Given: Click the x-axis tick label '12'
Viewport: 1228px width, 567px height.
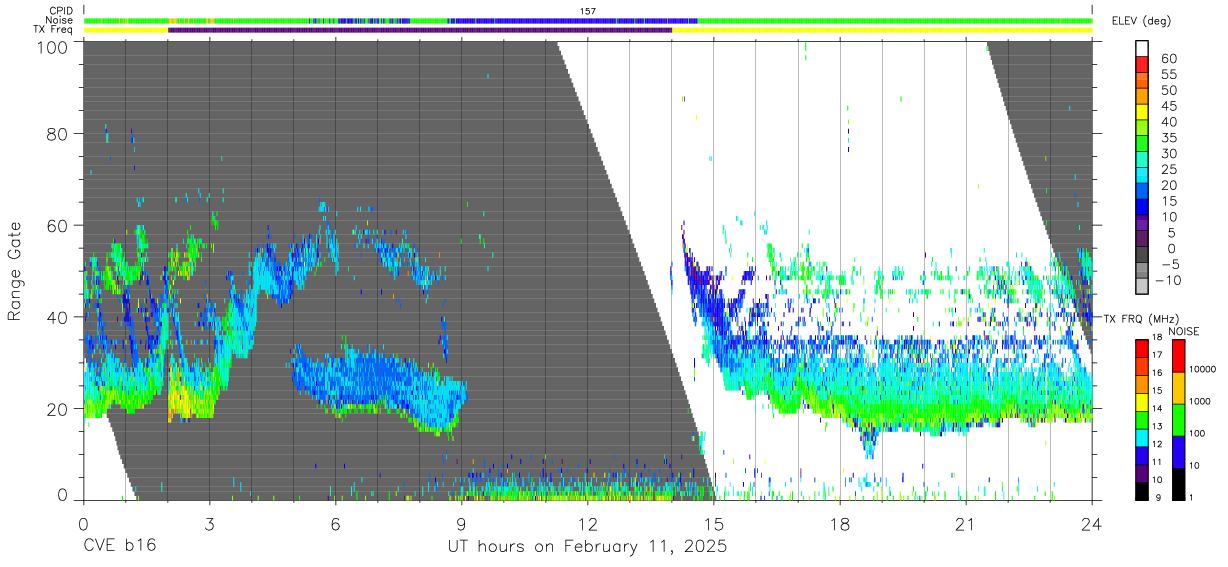Looking at the screenshot, I should pyautogui.click(x=587, y=524).
